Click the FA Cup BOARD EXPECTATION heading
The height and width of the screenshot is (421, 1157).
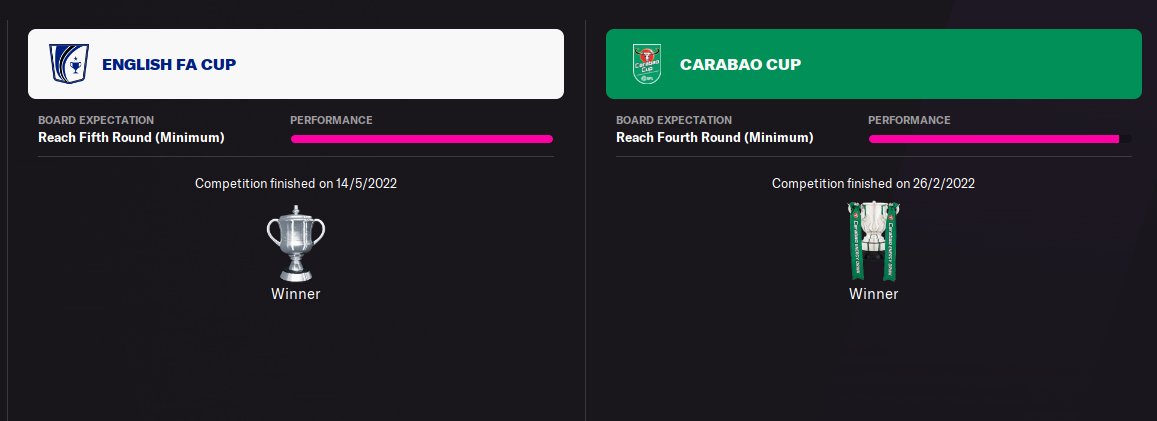click(96, 120)
